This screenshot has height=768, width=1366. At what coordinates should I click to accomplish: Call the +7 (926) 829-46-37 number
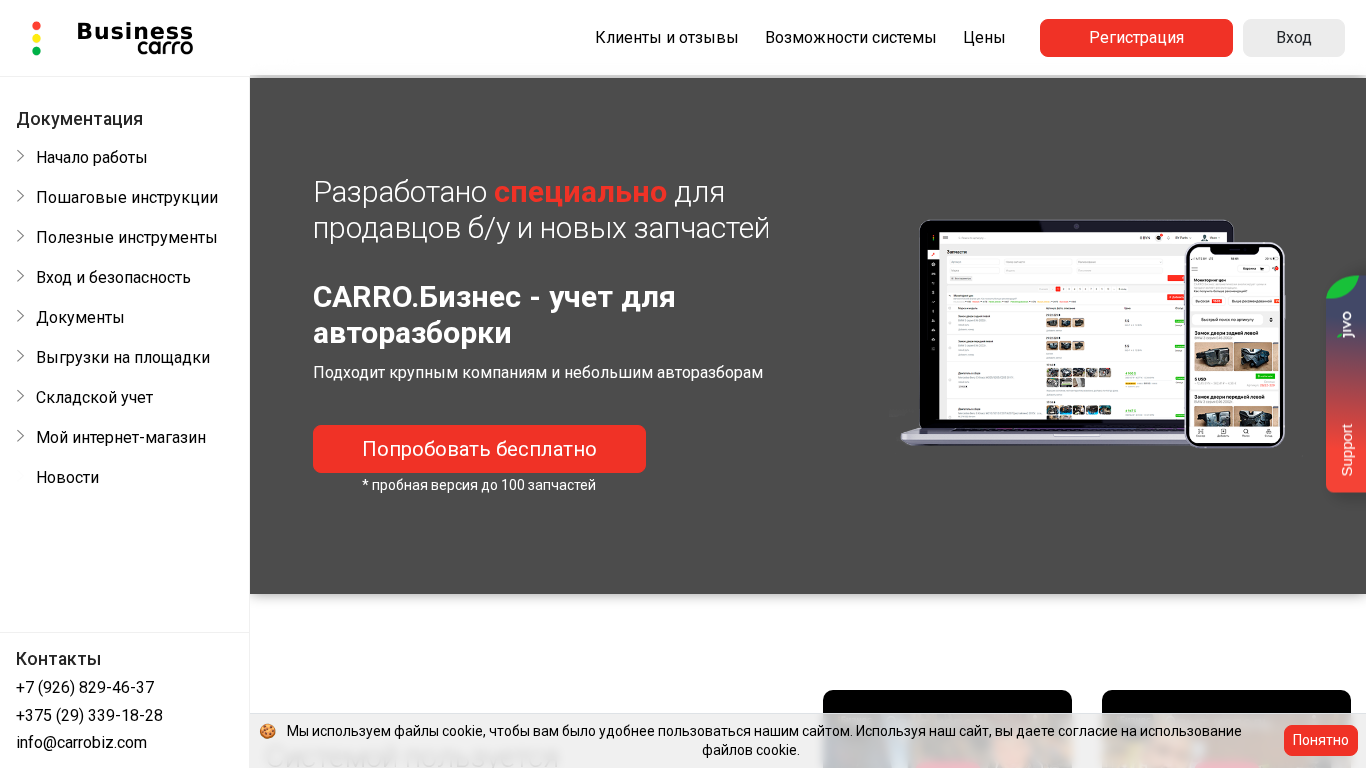coord(85,687)
